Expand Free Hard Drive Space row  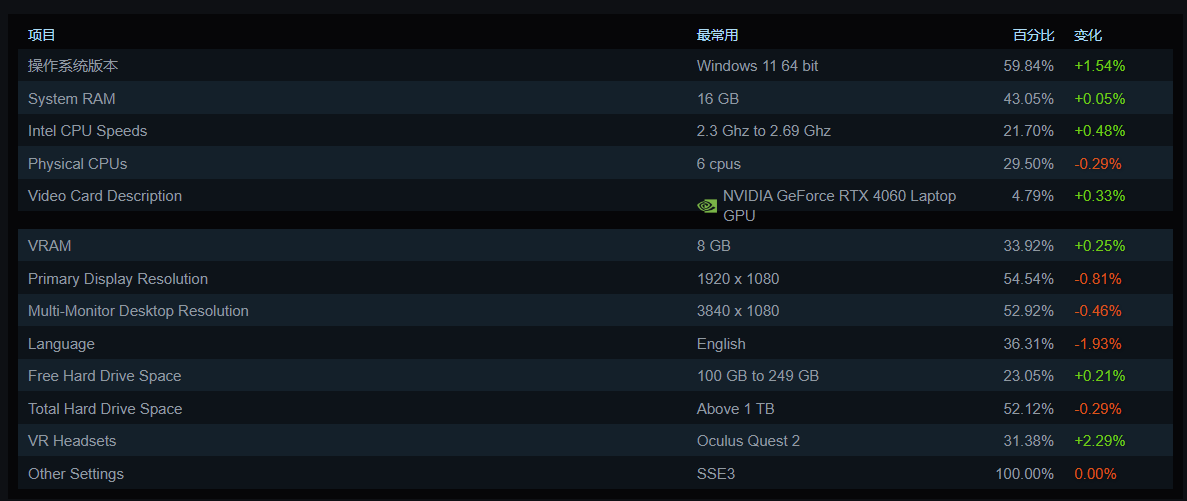tap(105, 376)
